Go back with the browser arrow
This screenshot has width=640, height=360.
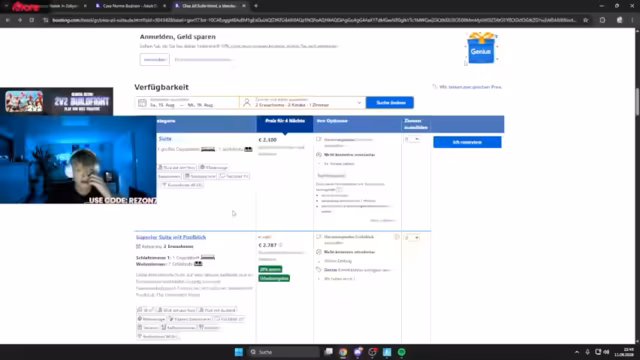coord(8,20)
